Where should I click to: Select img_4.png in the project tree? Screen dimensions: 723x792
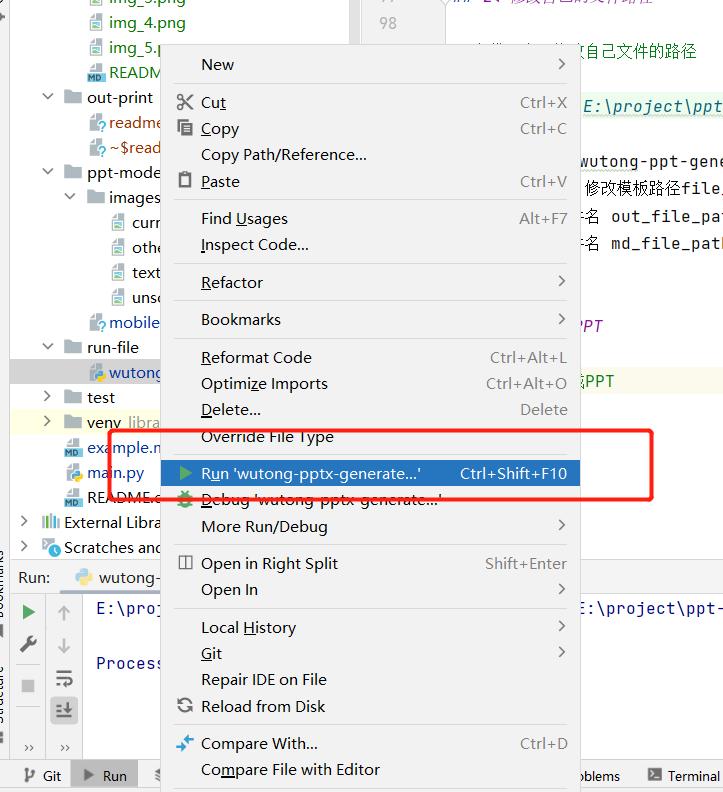click(147, 23)
